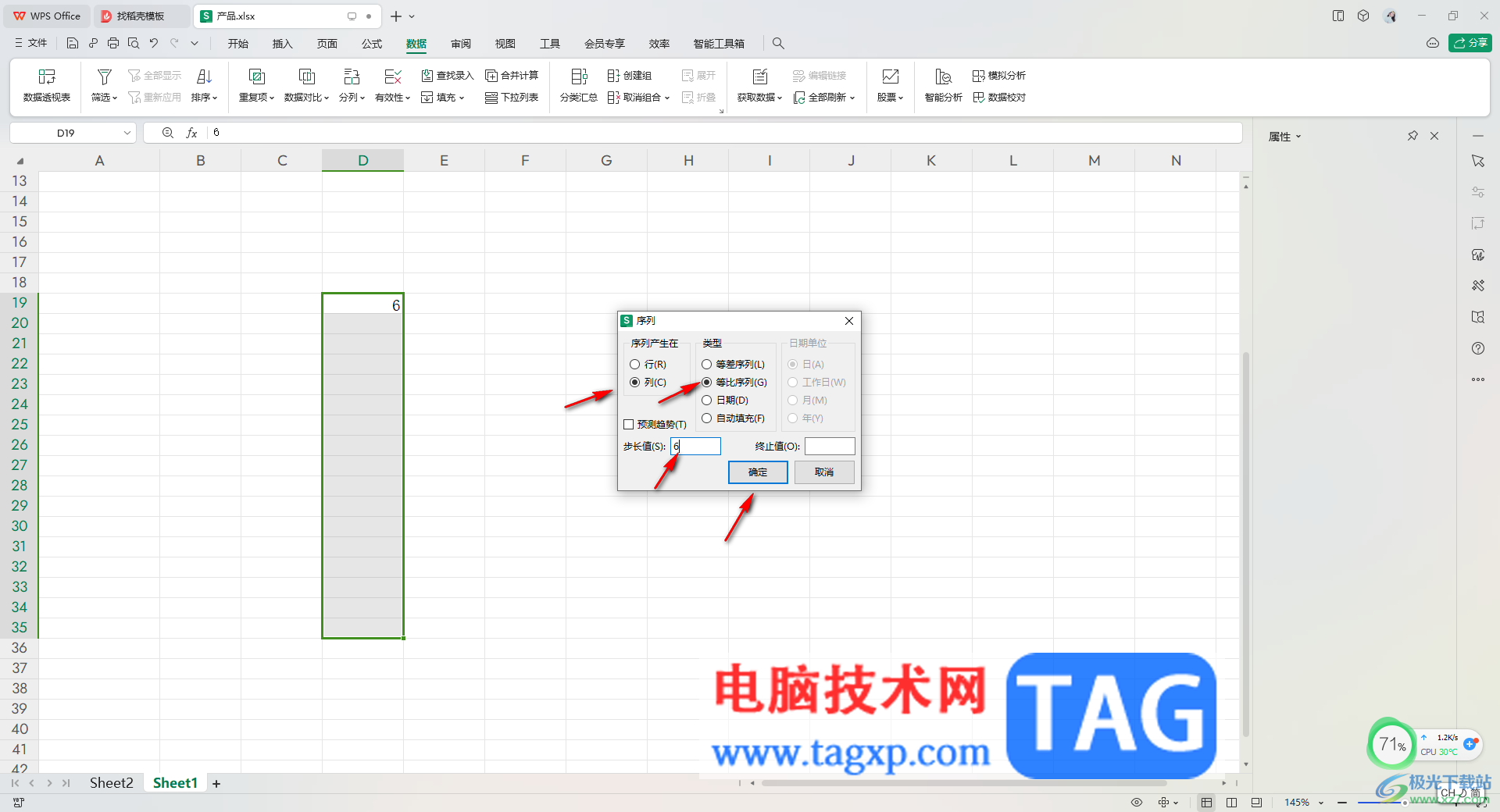
Task: Check the Trend (预测趋势) checkbox
Action: point(629,425)
